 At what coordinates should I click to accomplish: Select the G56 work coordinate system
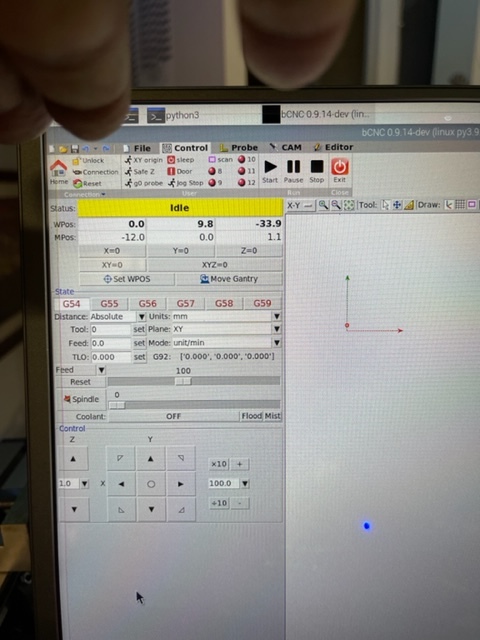tap(148, 304)
